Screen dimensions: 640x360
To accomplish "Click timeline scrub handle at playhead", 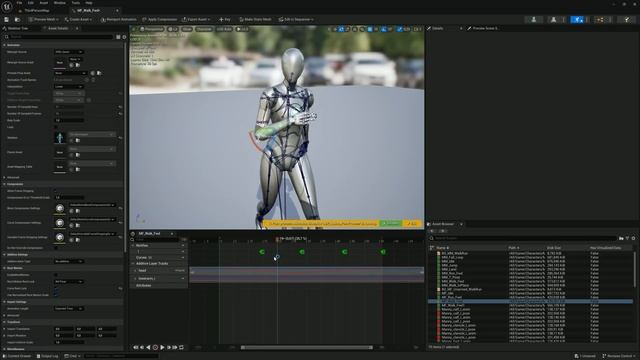I will (x=277, y=239).
